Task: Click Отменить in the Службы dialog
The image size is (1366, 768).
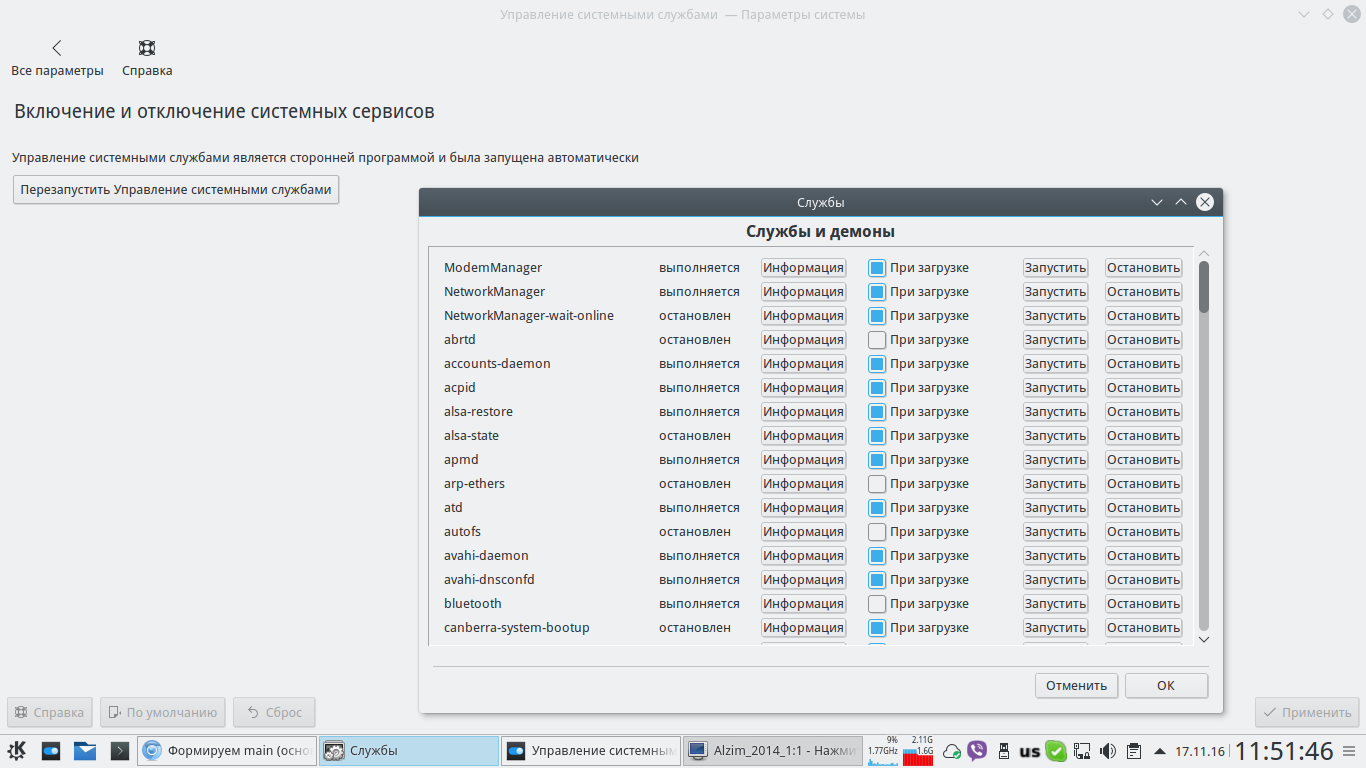Action: (1076, 685)
